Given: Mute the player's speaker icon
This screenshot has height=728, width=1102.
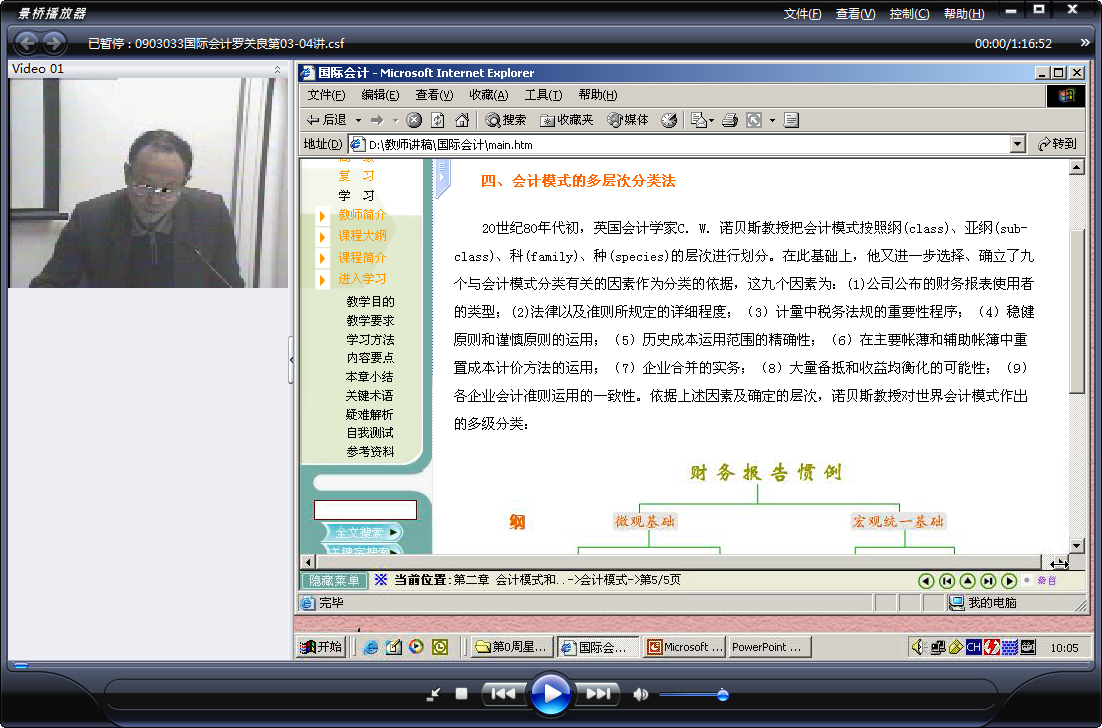Looking at the screenshot, I should click(640, 695).
